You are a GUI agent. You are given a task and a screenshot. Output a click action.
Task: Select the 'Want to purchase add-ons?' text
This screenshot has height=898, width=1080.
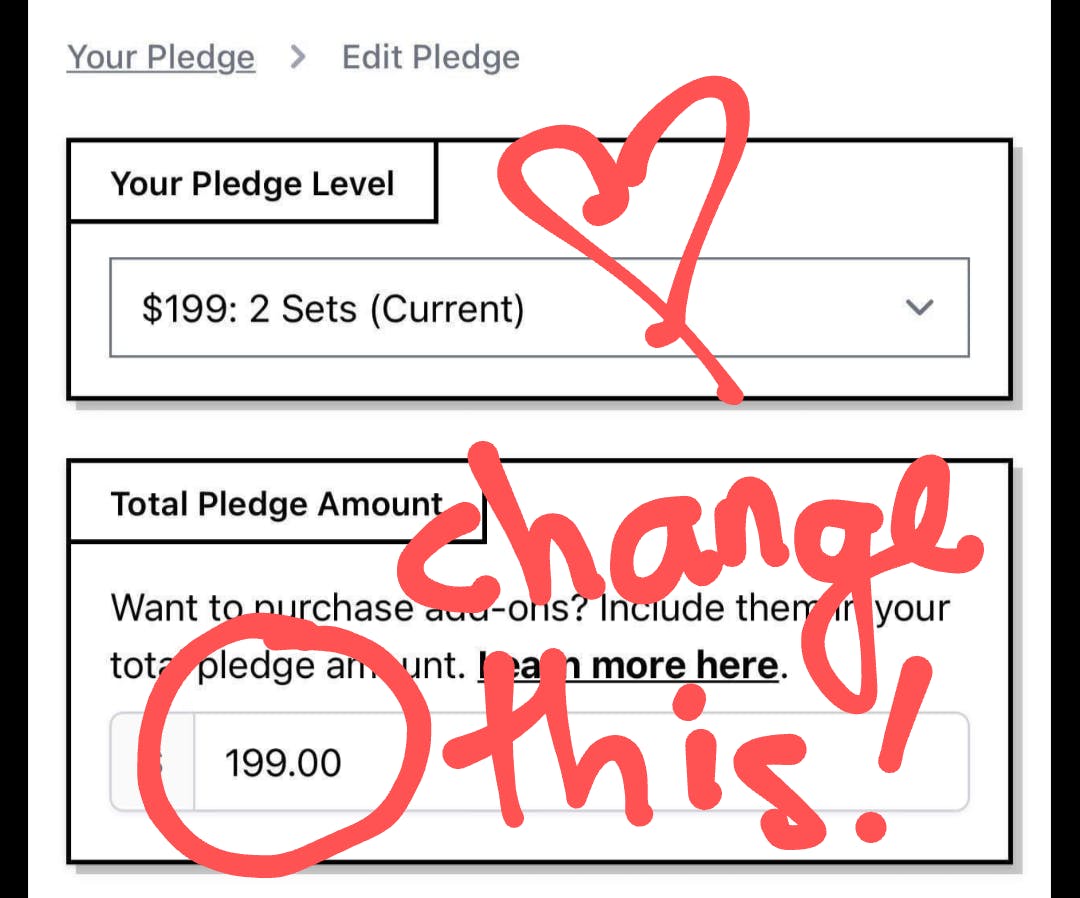(300, 607)
